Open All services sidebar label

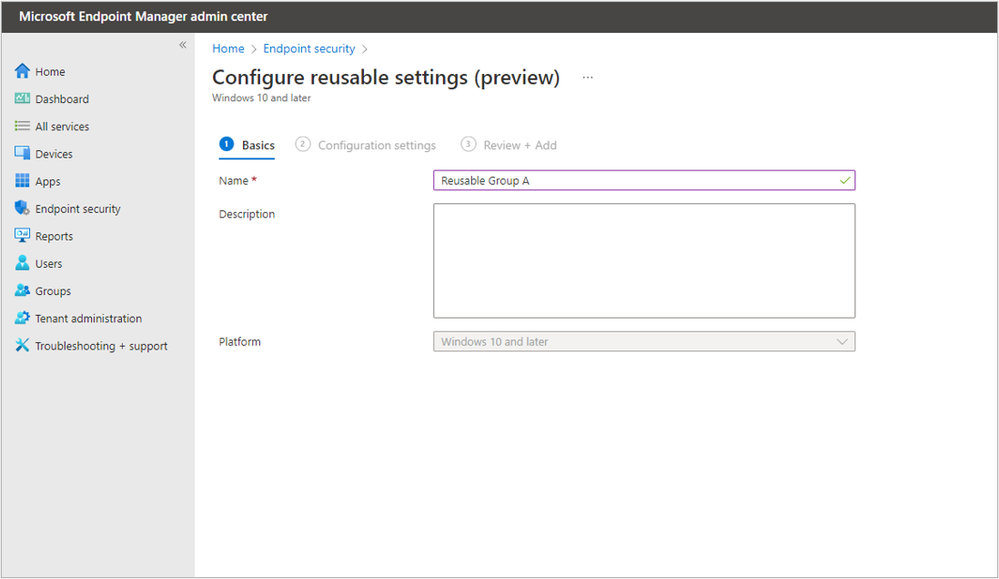(x=62, y=126)
